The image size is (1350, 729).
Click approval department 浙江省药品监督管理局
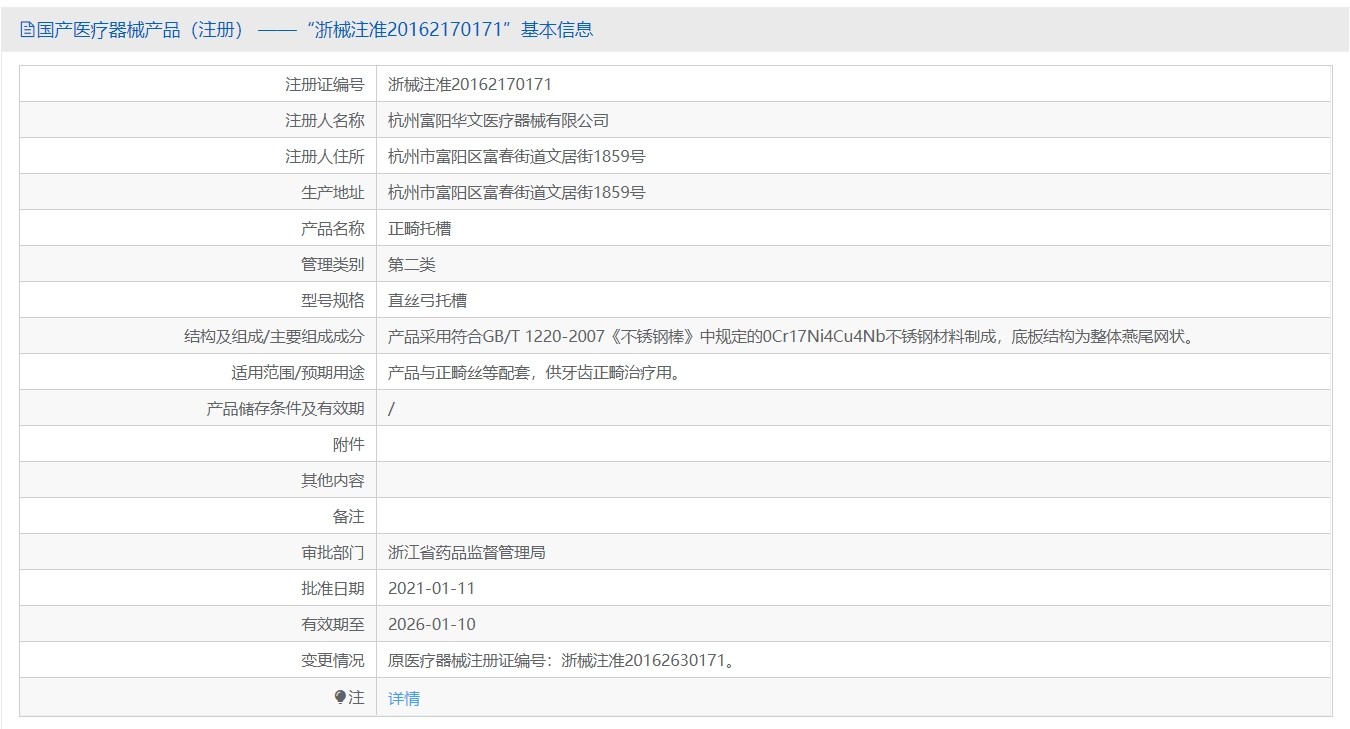(467, 552)
